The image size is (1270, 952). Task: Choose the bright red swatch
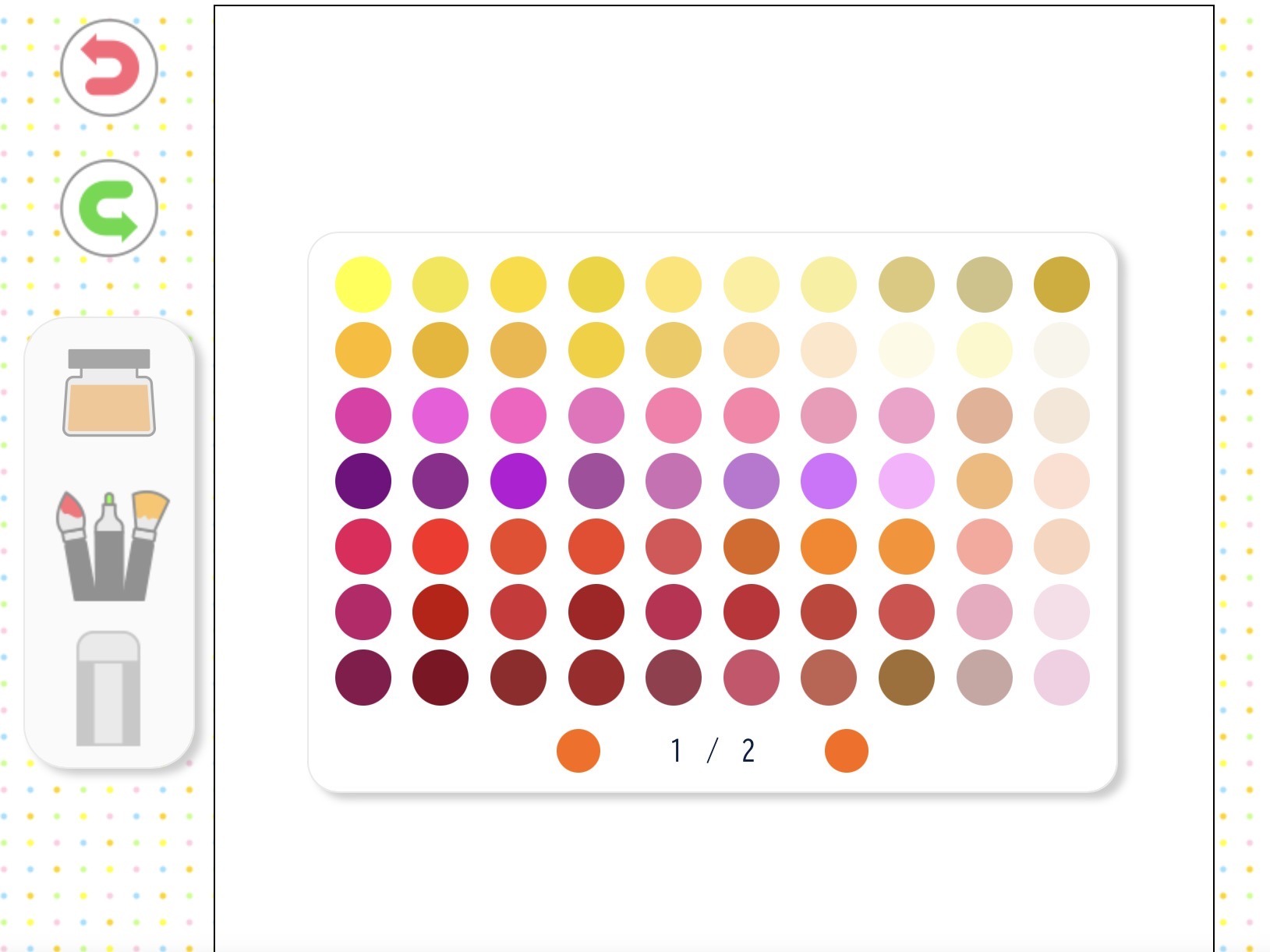(x=440, y=547)
